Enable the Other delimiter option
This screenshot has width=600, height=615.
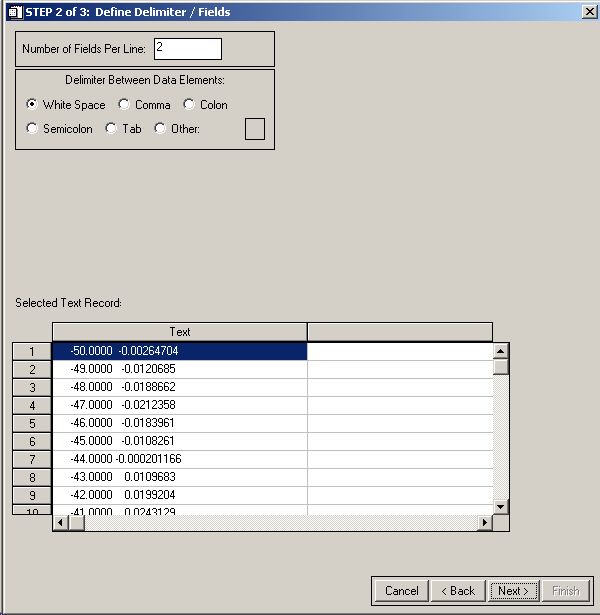tap(160, 129)
